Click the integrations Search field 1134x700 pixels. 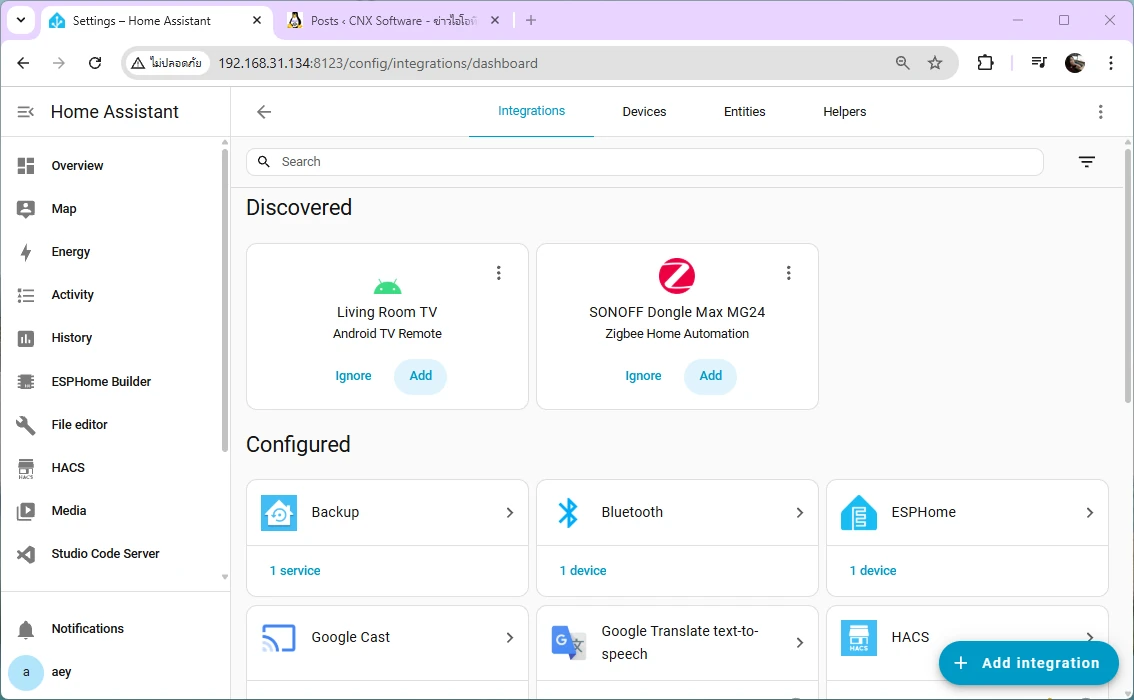650,162
